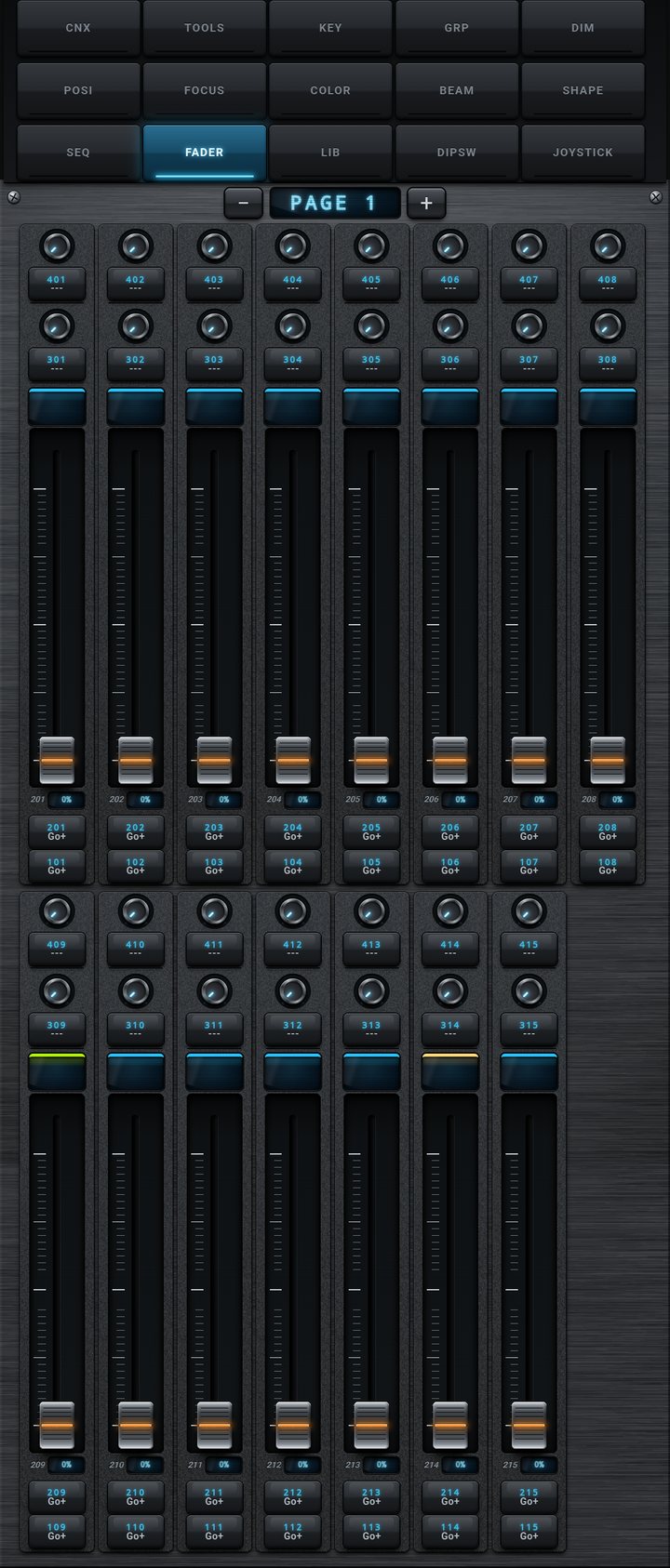670x1568 pixels.
Task: Click the PAGE 1 display
Action: [x=335, y=203]
